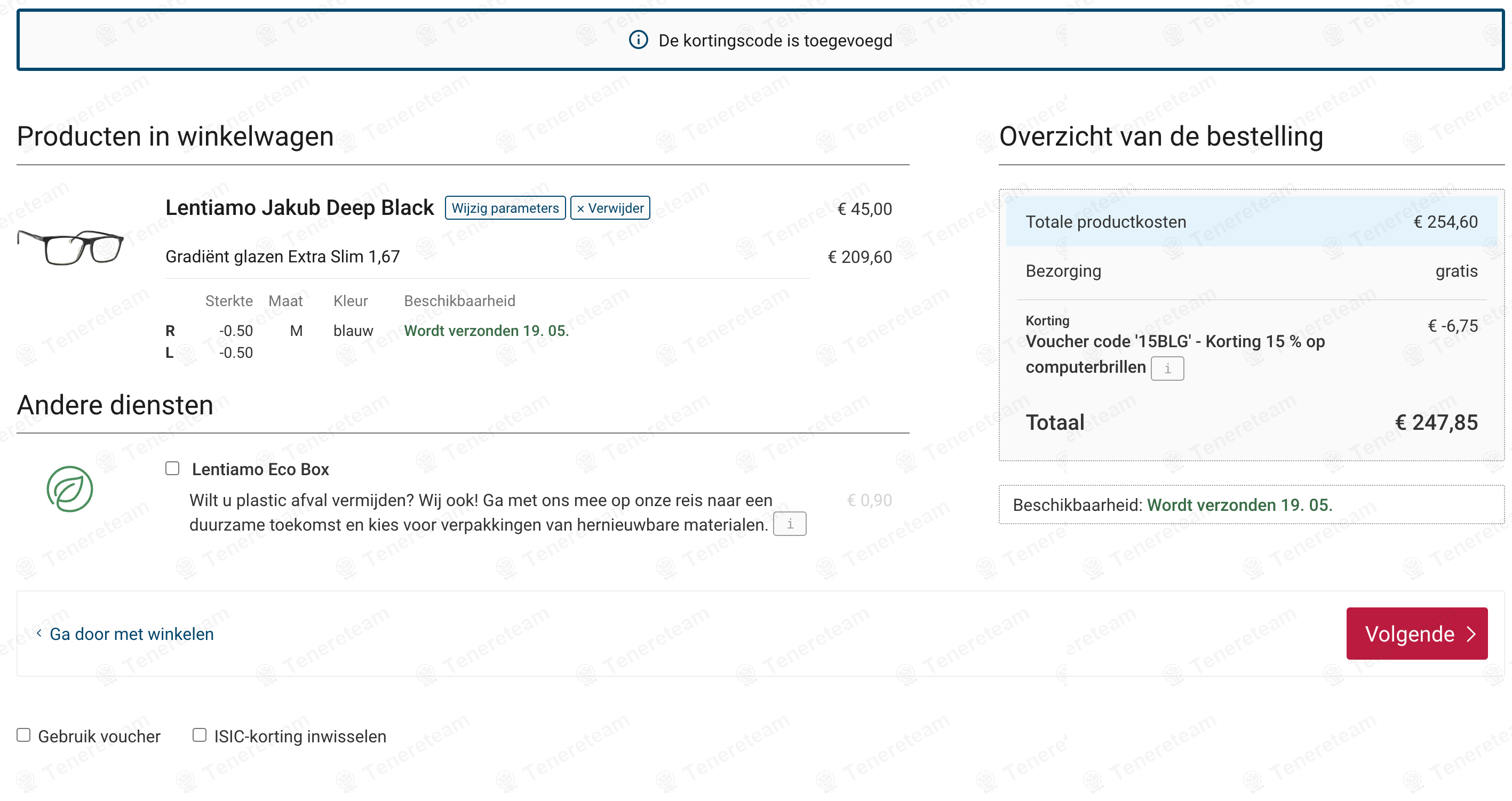Check the ISIC-korting inwisselen option
This screenshot has width=1512, height=801.
(200, 735)
